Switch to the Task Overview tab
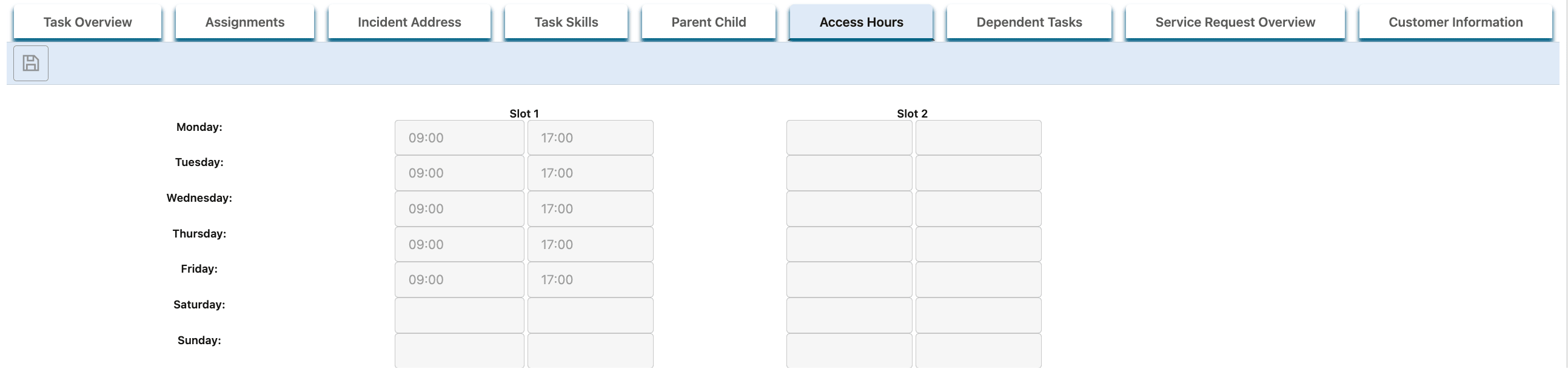The image size is (1568, 389). coord(87,22)
